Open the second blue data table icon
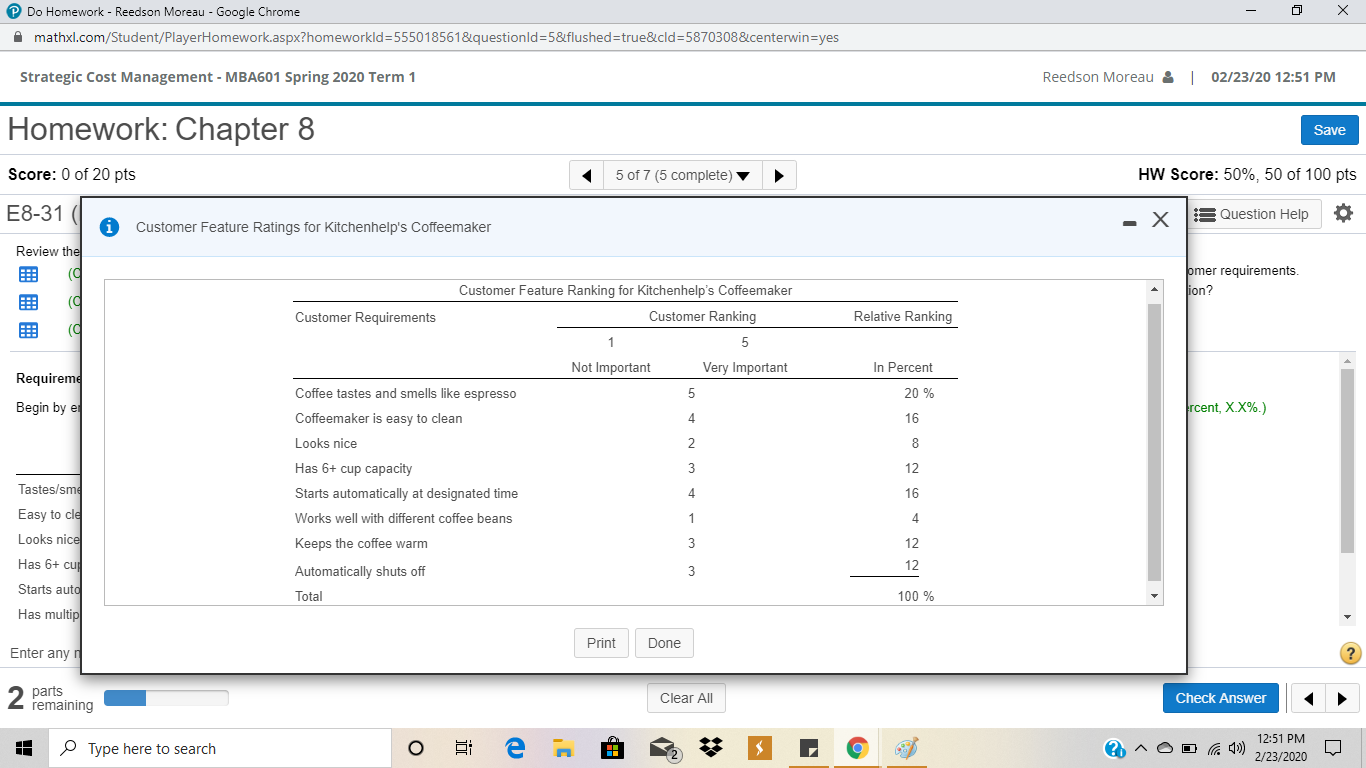 pos(28,302)
